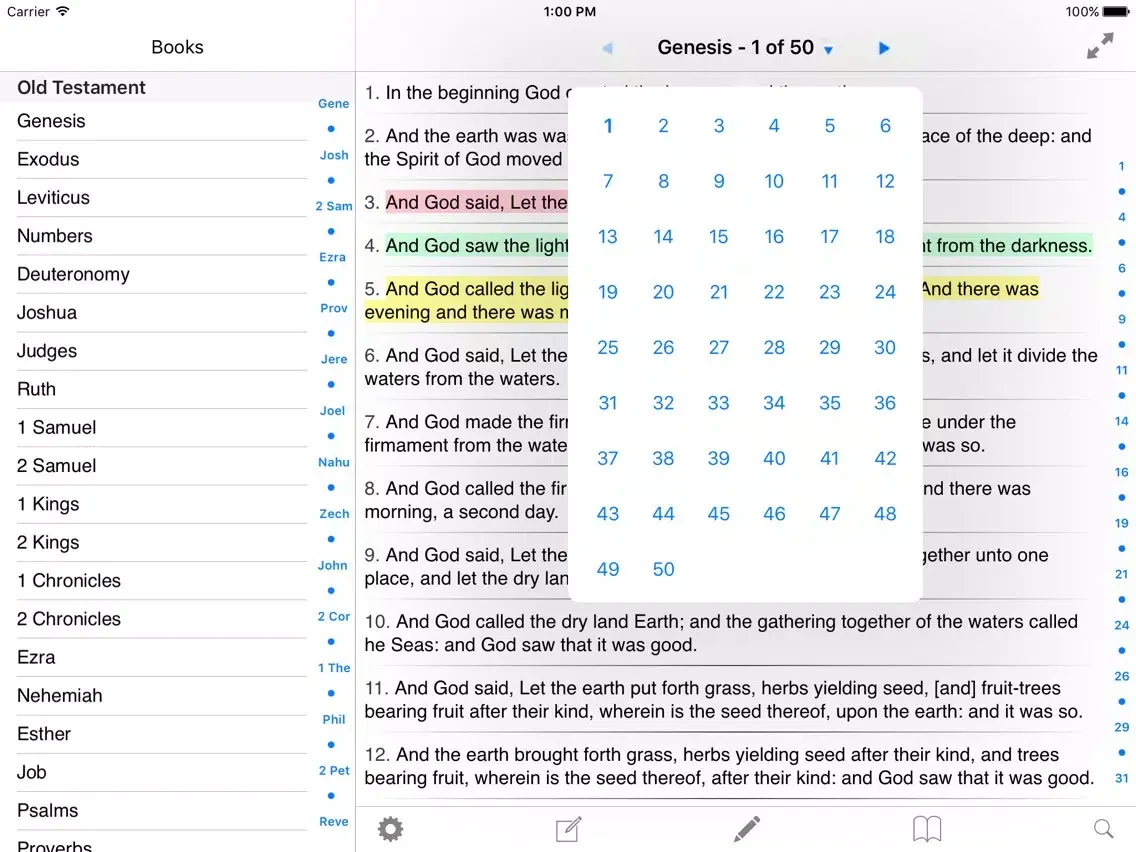
Task: Go to next chapter arrow
Action: (883, 48)
